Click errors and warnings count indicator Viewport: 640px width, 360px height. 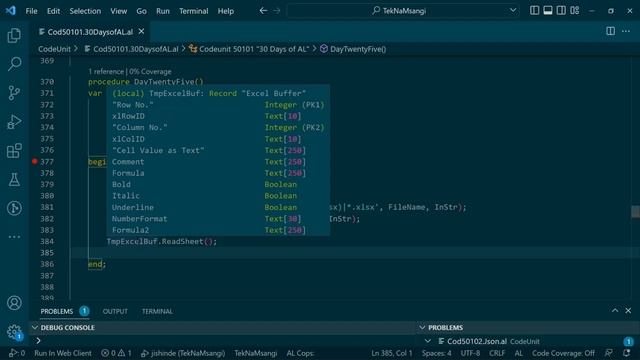117,353
